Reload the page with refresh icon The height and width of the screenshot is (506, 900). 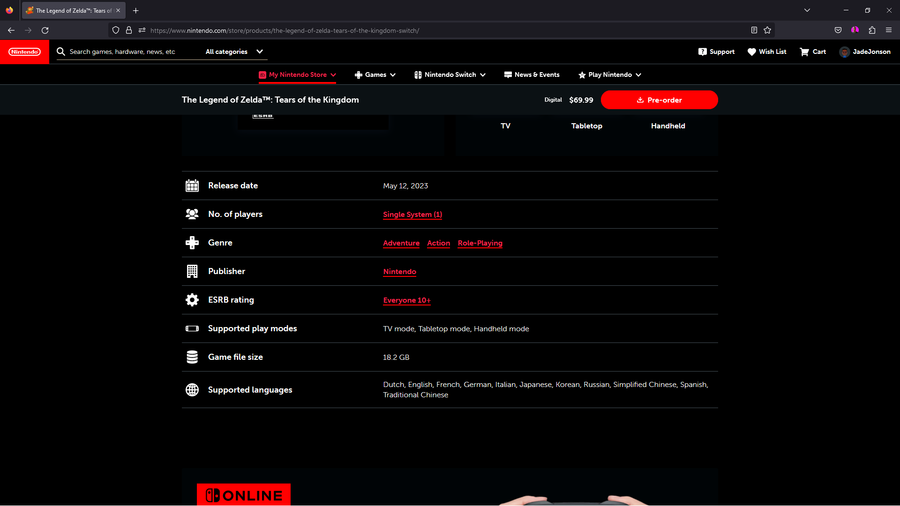click(45, 30)
